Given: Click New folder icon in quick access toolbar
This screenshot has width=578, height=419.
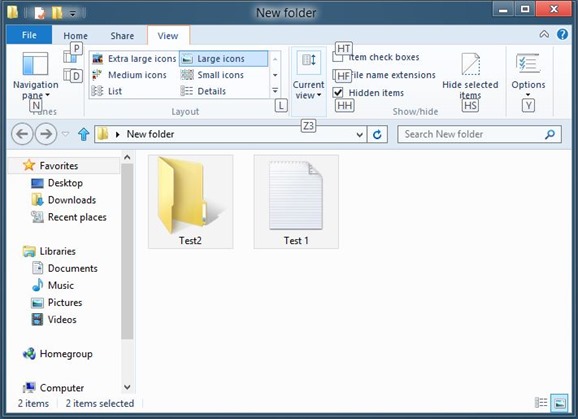Looking at the screenshot, I should click(x=57, y=14).
